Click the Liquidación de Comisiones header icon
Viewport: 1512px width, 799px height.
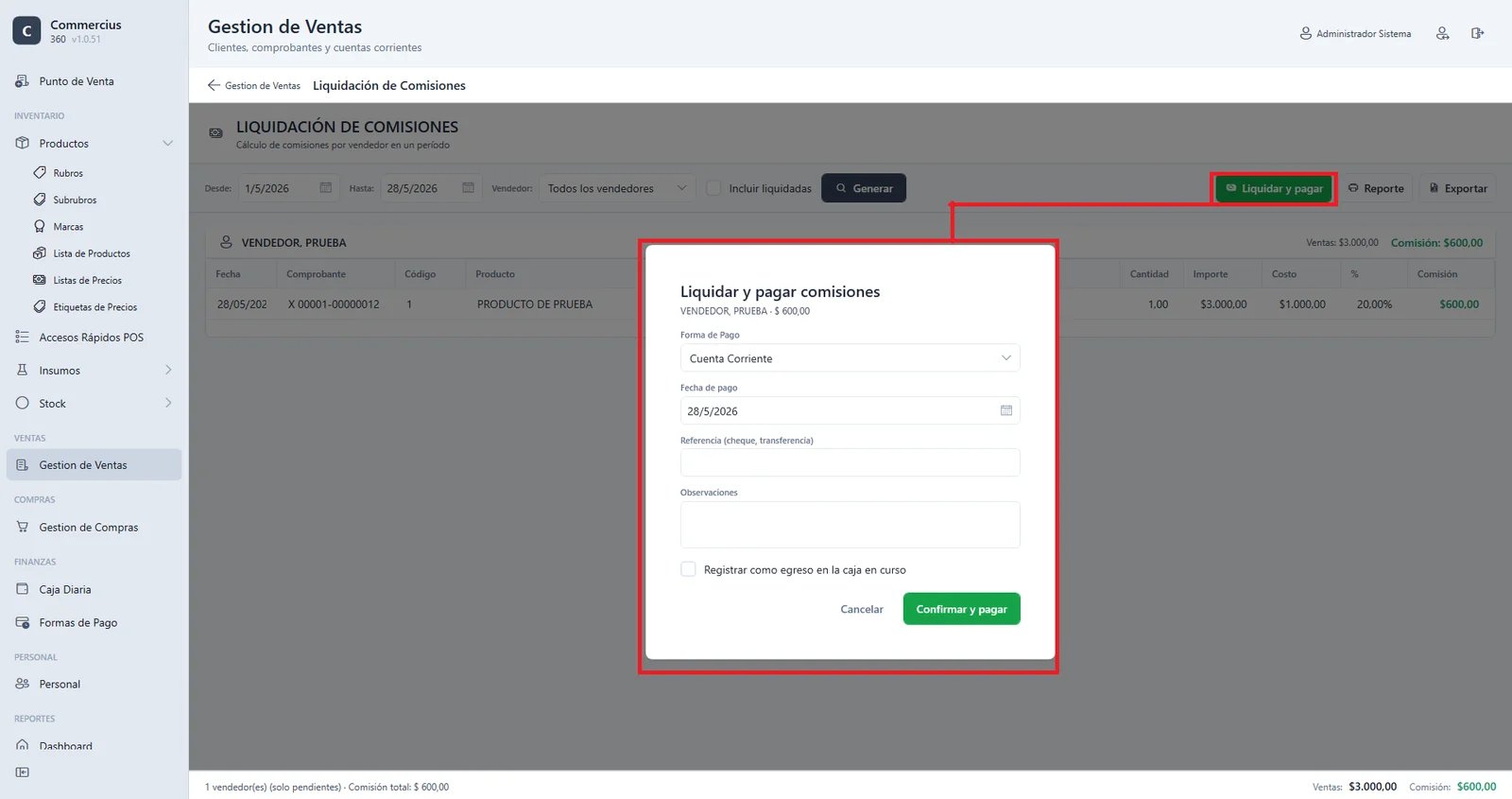215,133
